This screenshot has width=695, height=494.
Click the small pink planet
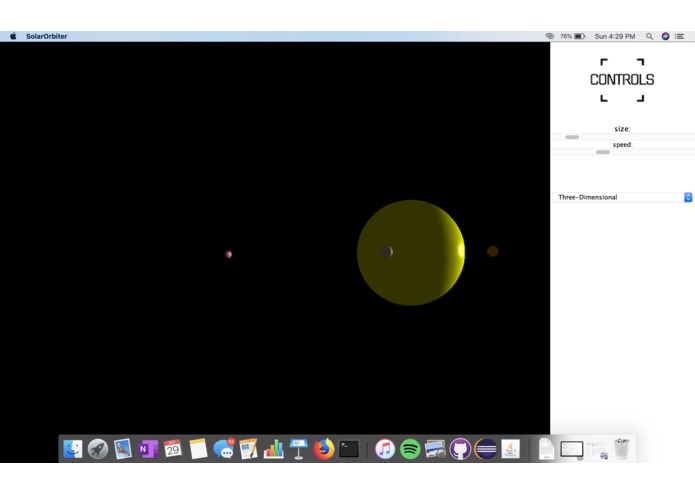(x=229, y=254)
